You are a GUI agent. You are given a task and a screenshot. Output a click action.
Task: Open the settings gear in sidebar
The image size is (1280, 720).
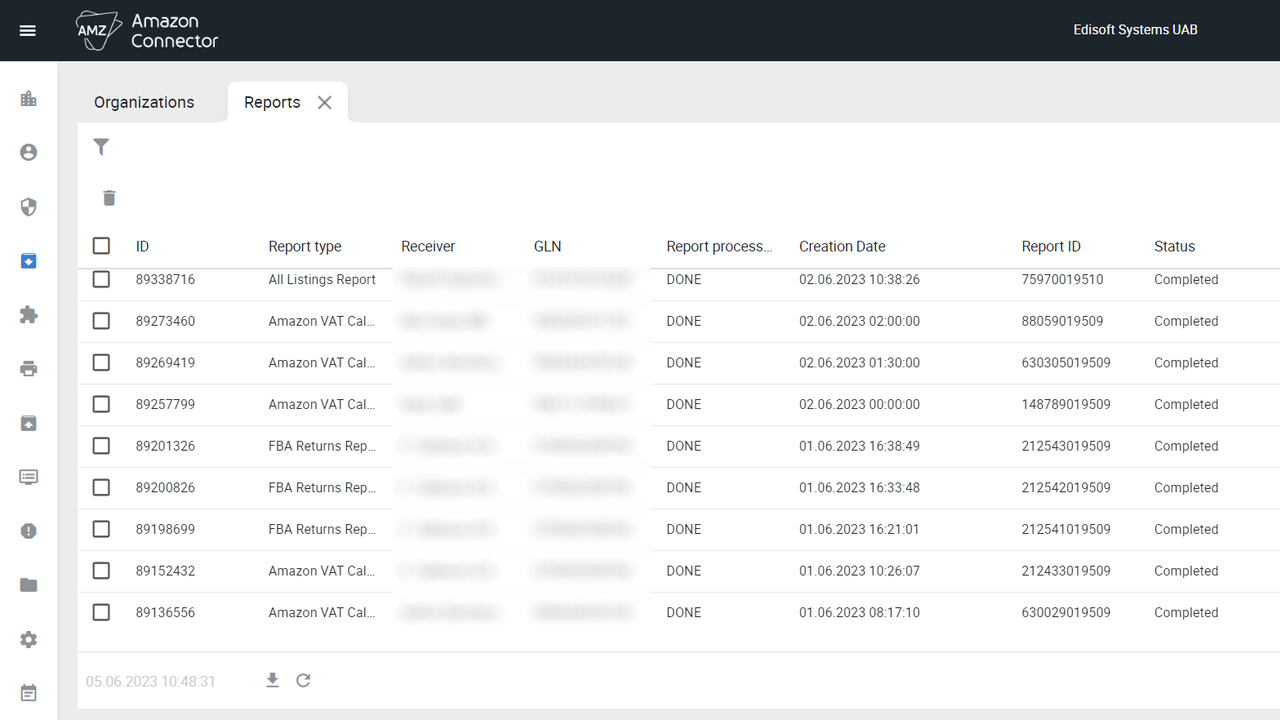click(x=28, y=639)
